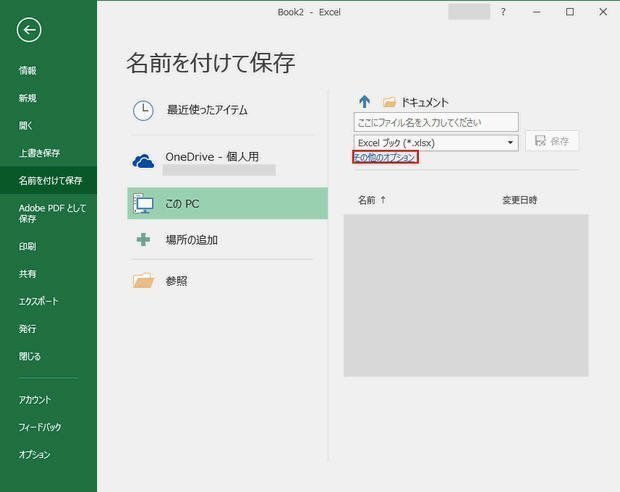
Task: Click the file name input field
Action: (436, 122)
